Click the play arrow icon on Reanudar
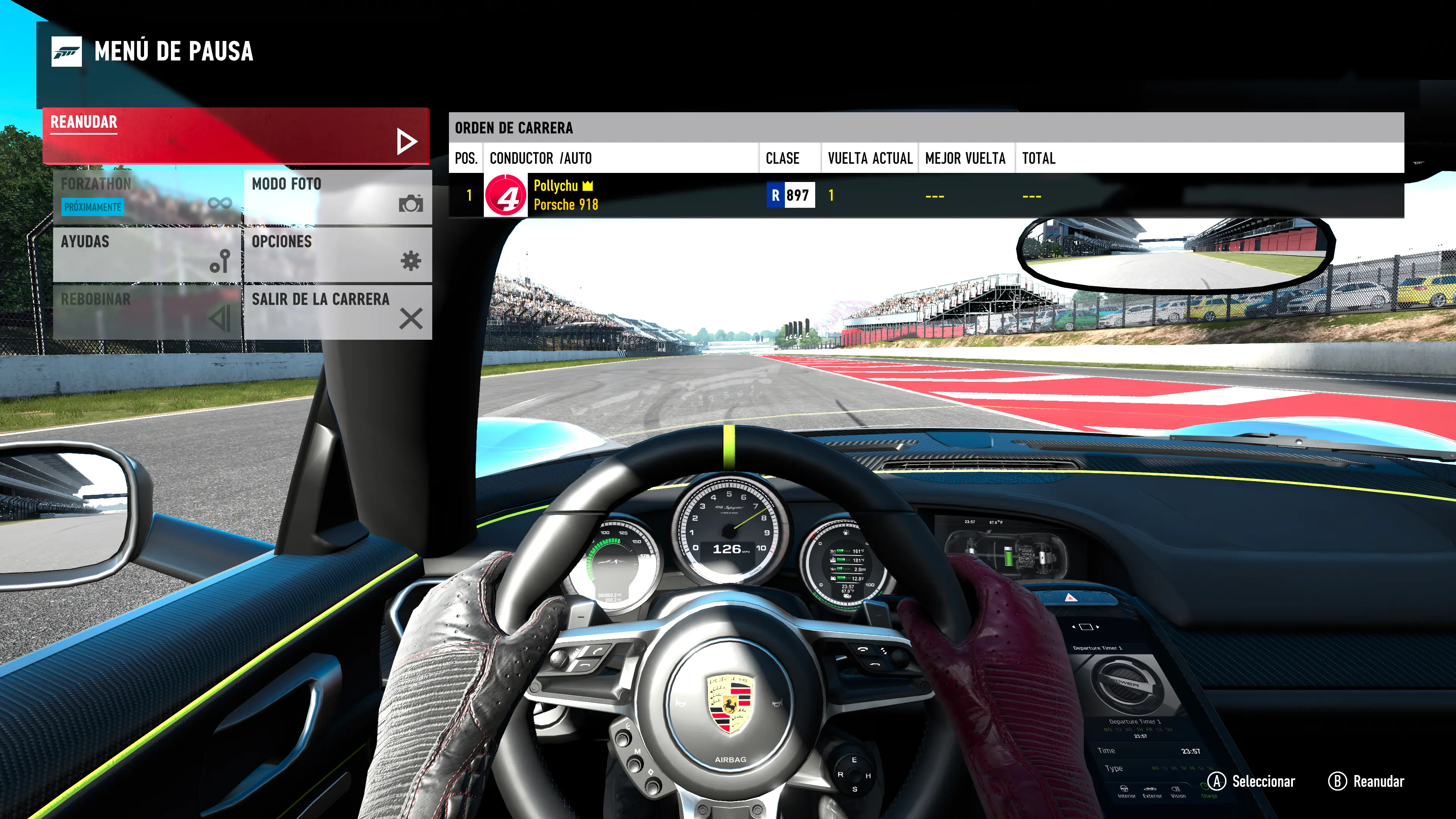The width and height of the screenshot is (1456, 819). pos(406,141)
